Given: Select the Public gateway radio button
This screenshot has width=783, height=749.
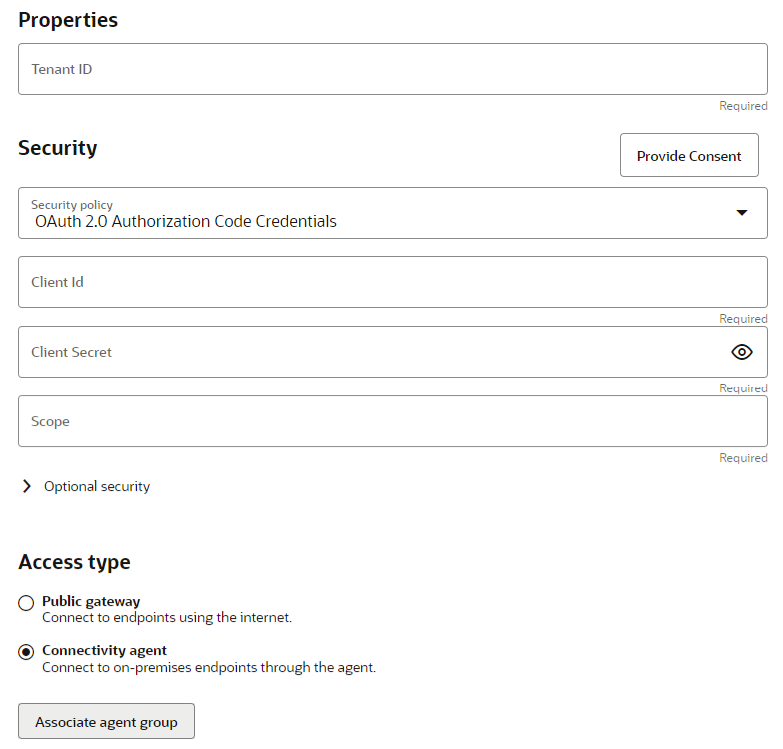Looking at the screenshot, I should (26, 603).
